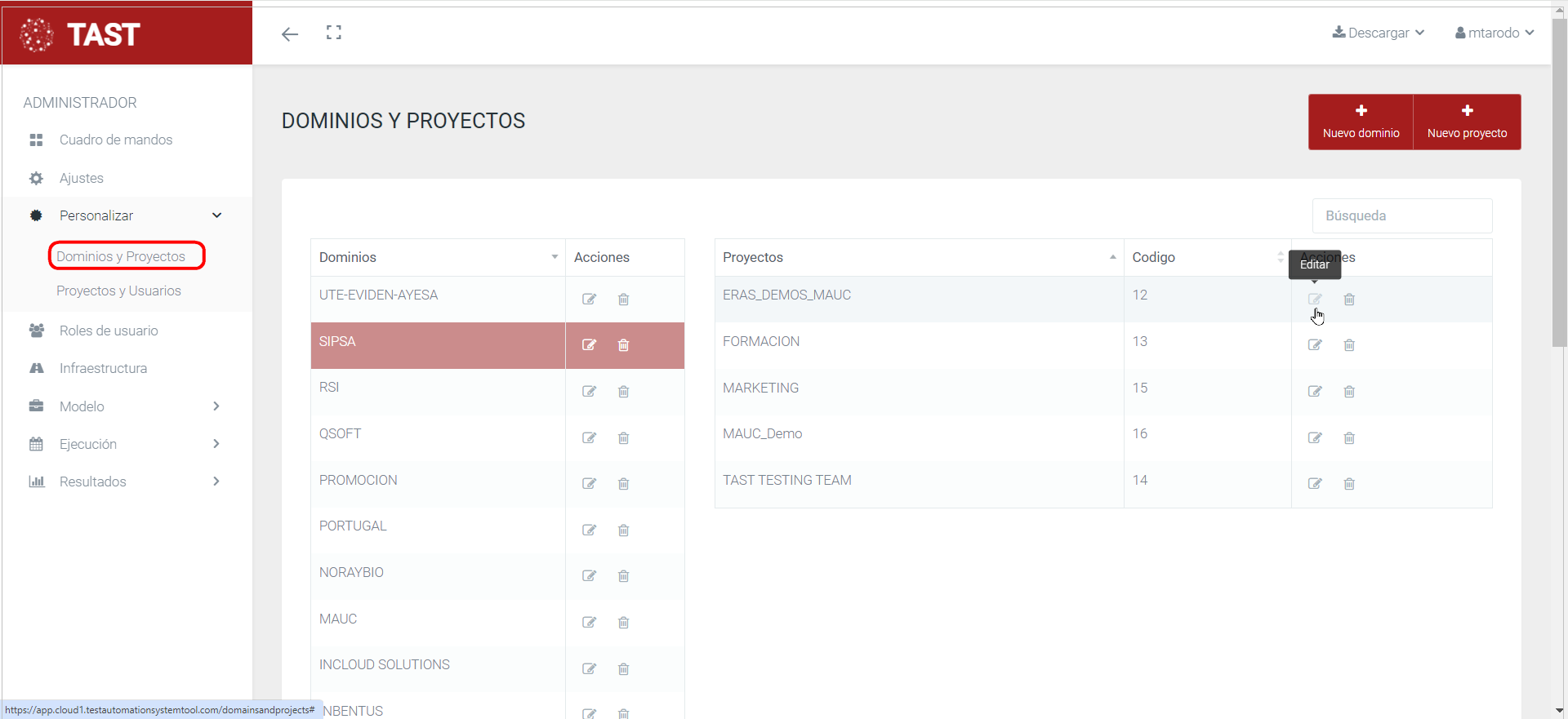Click the back arrow icon in header
Screen dimensions: 1568x719
290,33
